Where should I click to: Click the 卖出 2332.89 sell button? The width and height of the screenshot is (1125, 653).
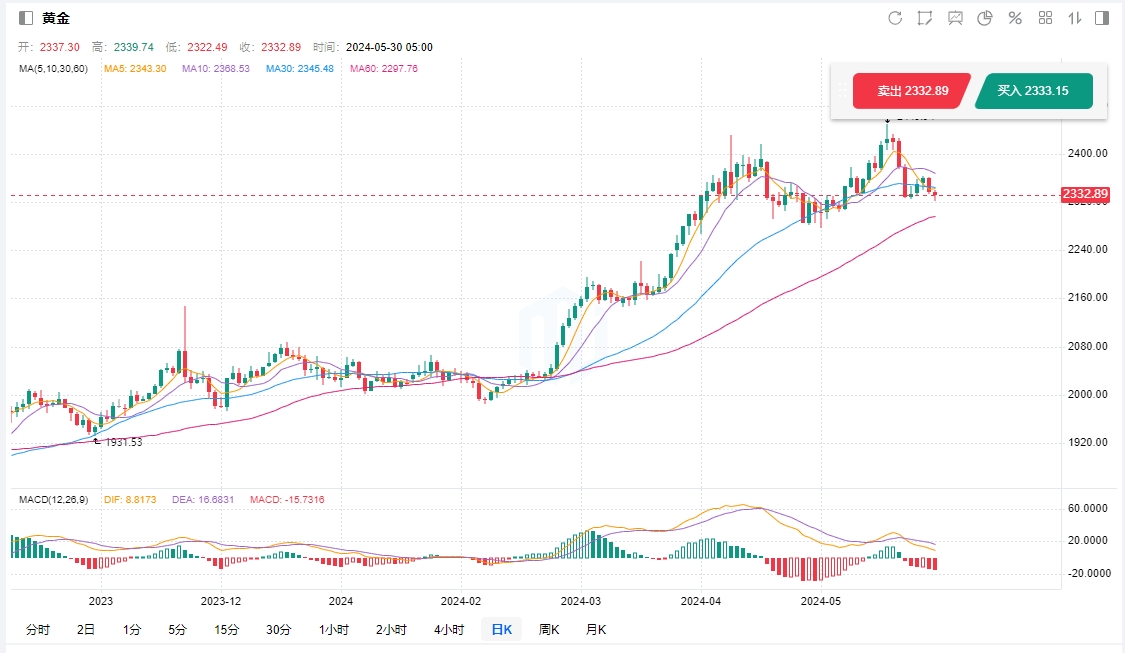click(x=911, y=91)
